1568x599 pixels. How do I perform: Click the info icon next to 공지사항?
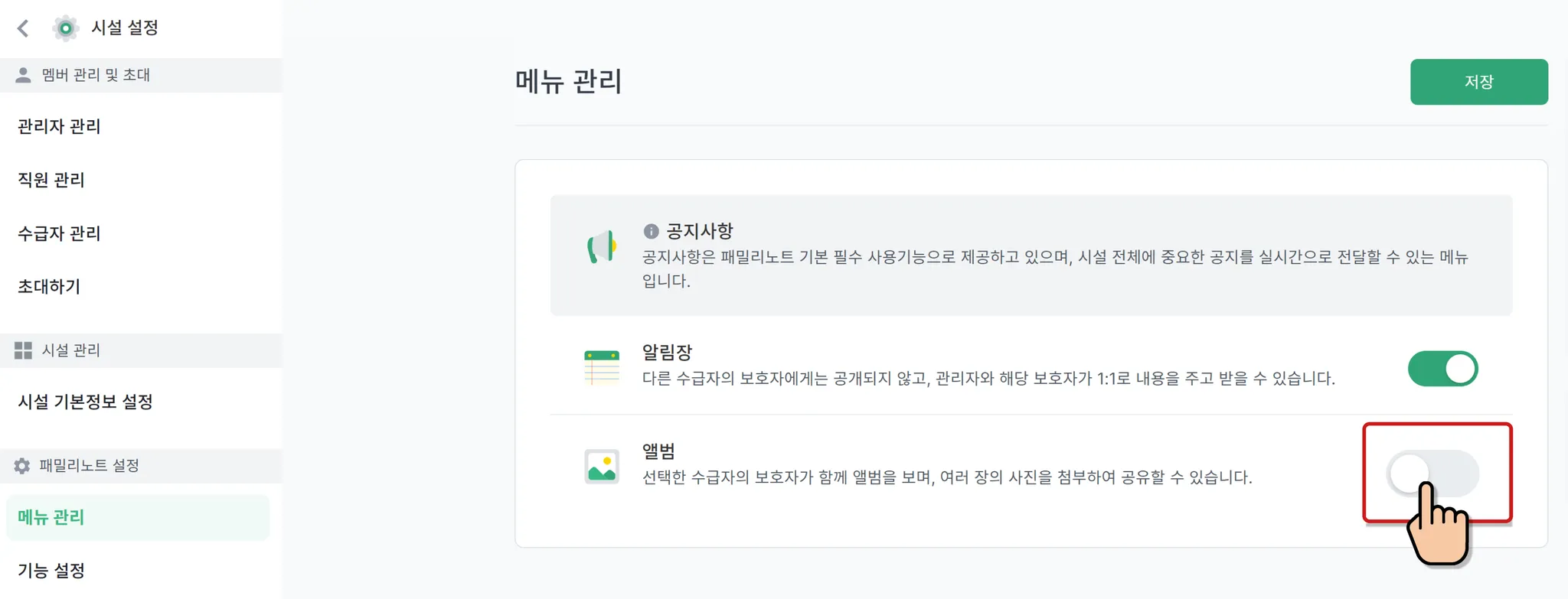pyautogui.click(x=651, y=231)
